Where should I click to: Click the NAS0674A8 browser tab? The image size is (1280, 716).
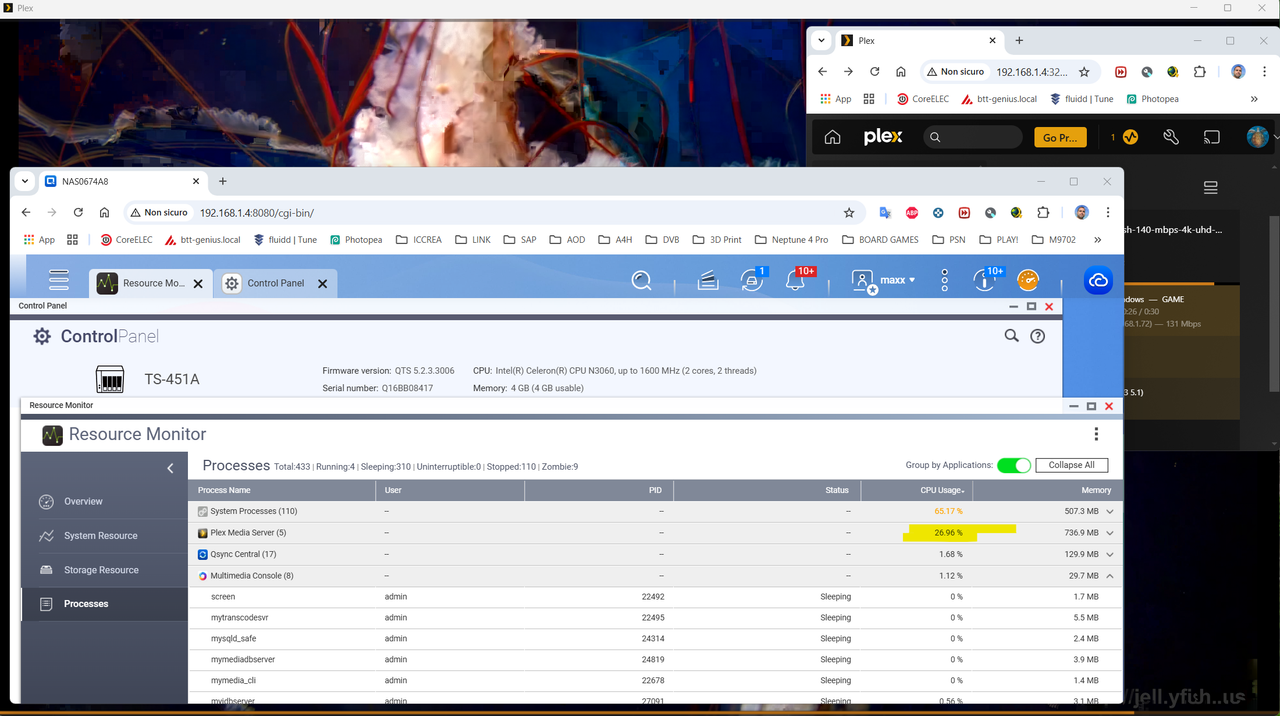point(120,181)
